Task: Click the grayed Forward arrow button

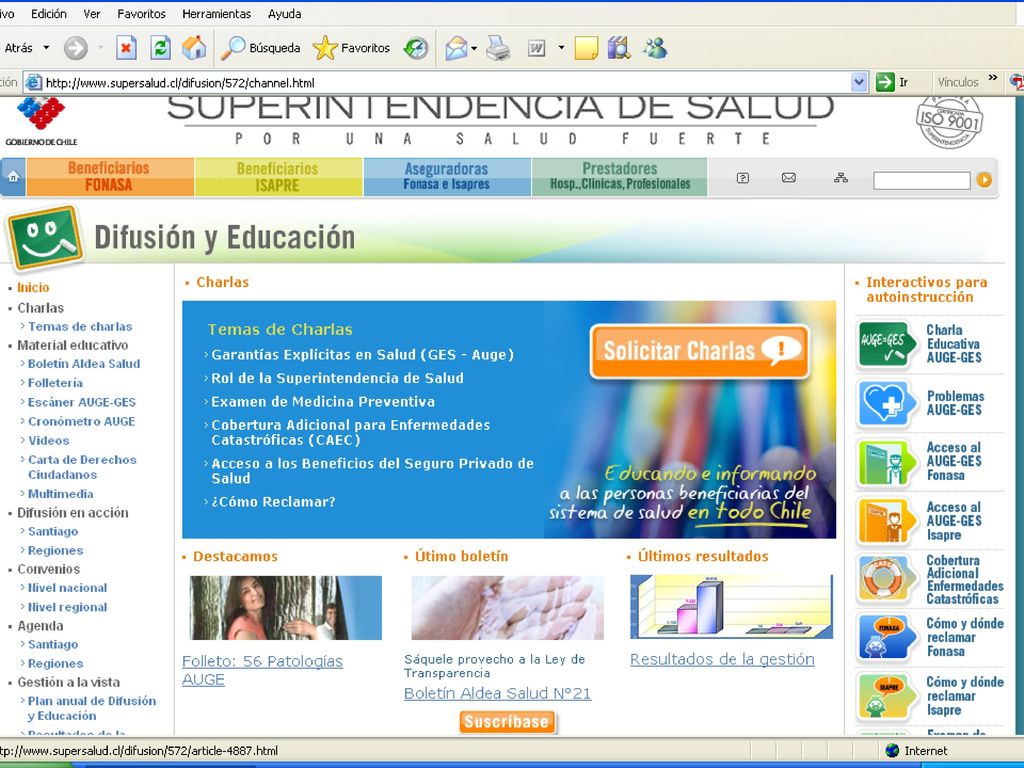Action: [x=76, y=48]
